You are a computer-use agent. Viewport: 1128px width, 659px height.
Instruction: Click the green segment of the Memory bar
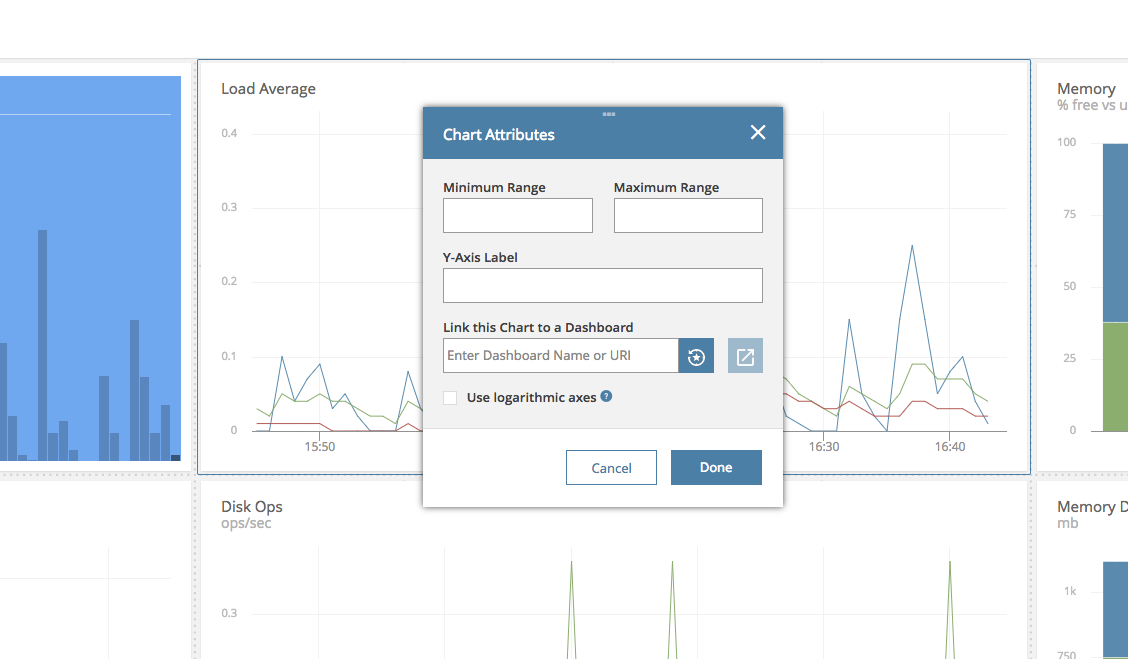click(x=1115, y=376)
